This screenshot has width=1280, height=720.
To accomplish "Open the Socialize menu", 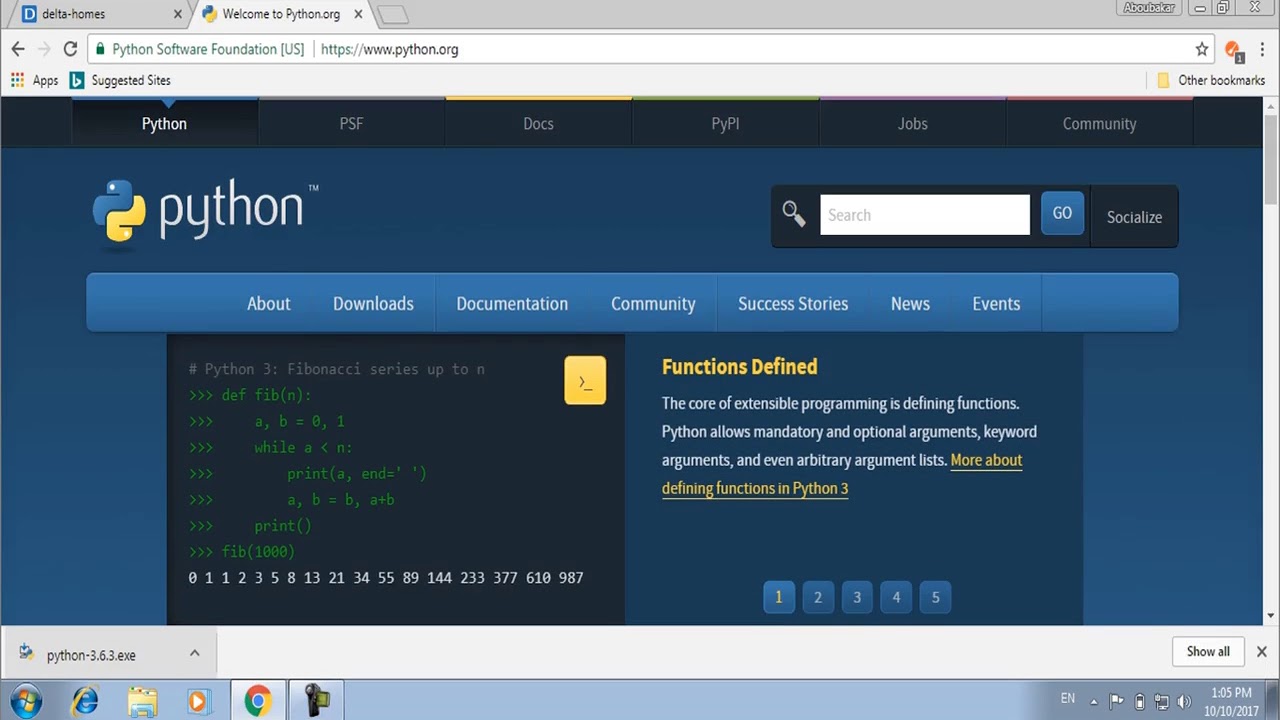I will 1134,216.
